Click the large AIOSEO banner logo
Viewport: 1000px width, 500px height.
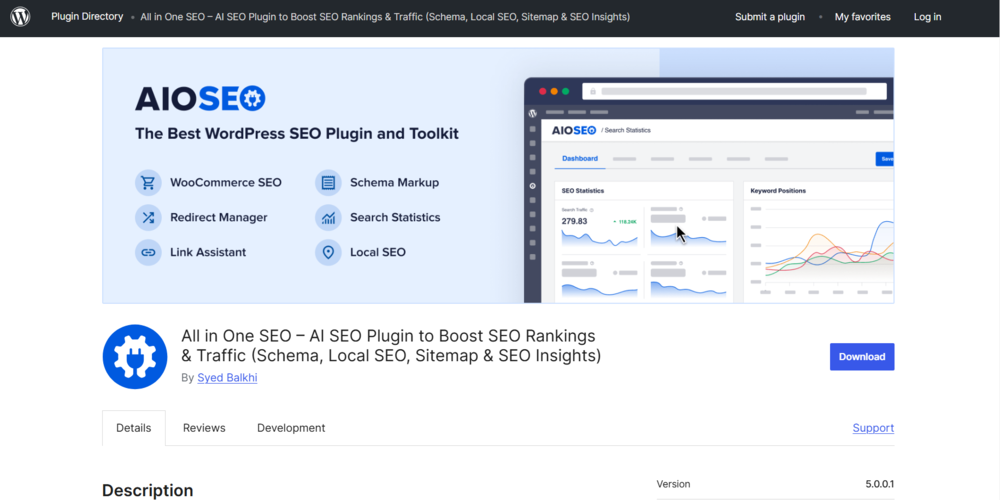click(x=200, y=99)
